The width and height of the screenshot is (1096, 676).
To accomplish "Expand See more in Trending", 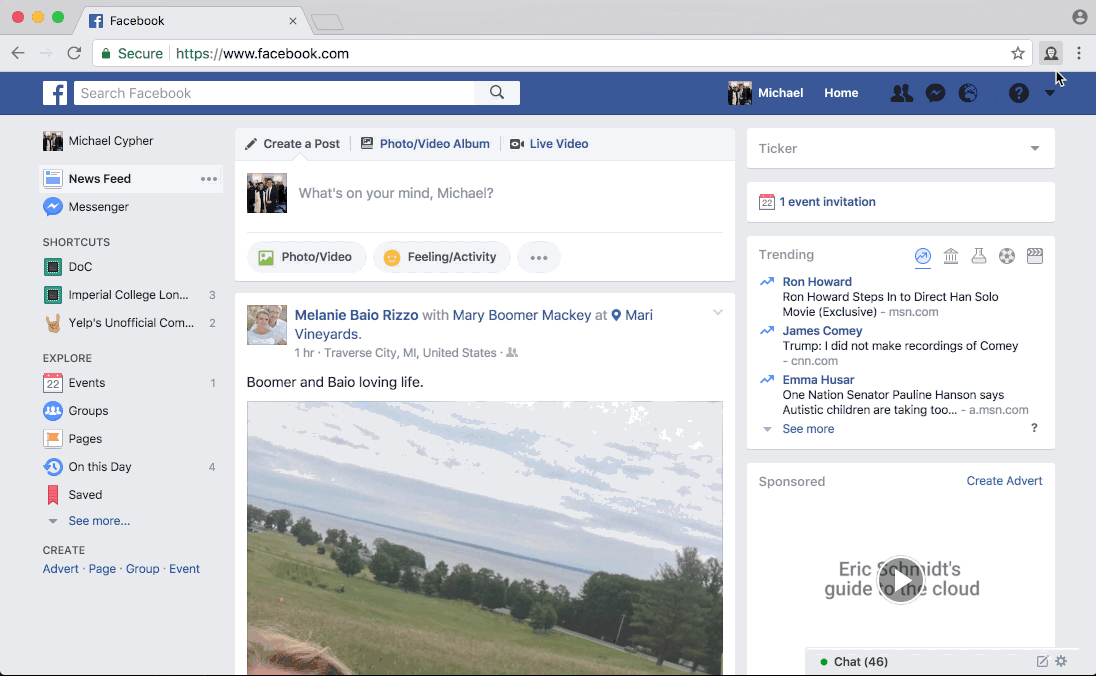I will point(808,429).
